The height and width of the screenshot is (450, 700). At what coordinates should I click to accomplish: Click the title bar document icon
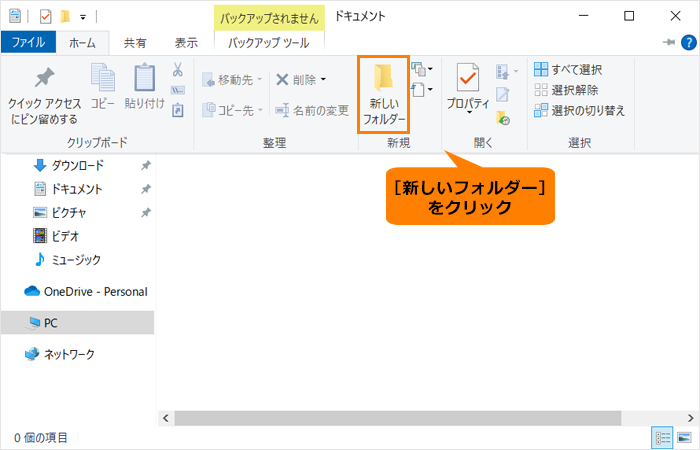[15, 17]
